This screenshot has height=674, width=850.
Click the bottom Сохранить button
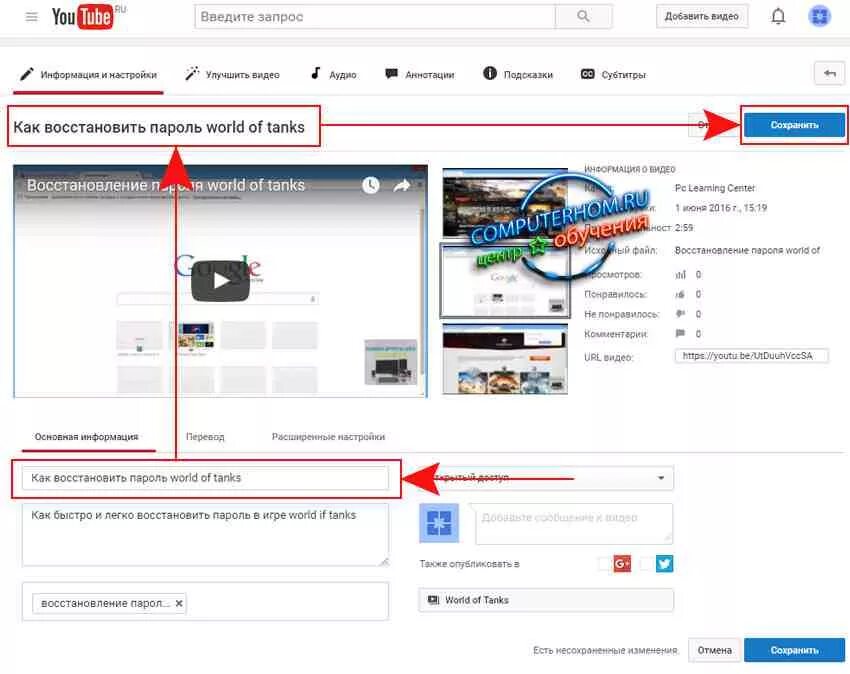point(794,650)
